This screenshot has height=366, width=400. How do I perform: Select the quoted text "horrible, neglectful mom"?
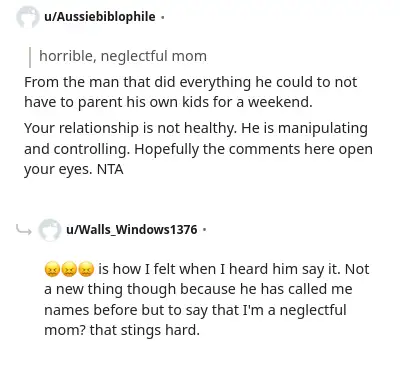[x=123, y=56]
